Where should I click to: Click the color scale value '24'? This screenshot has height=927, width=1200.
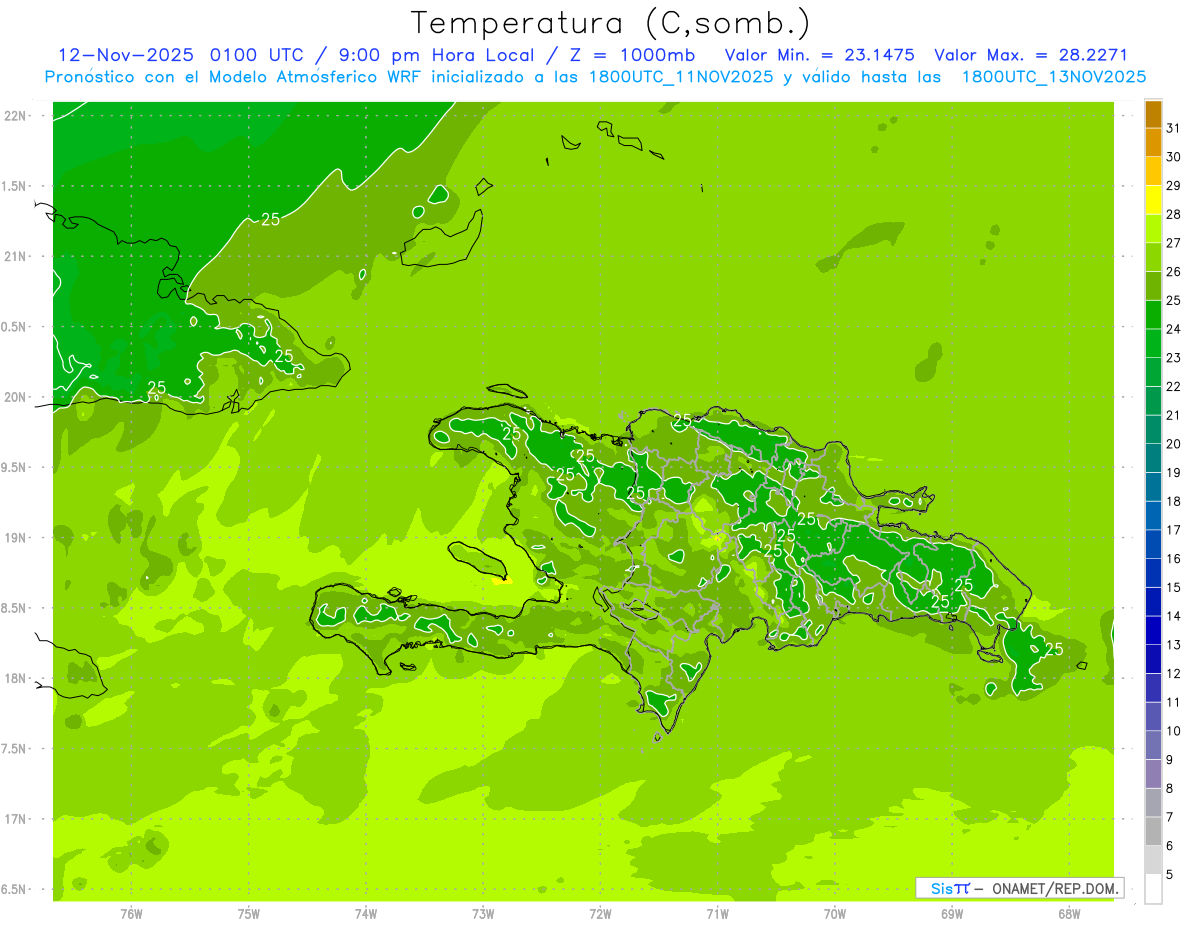pyautogui.click(x=1173, y=329)
